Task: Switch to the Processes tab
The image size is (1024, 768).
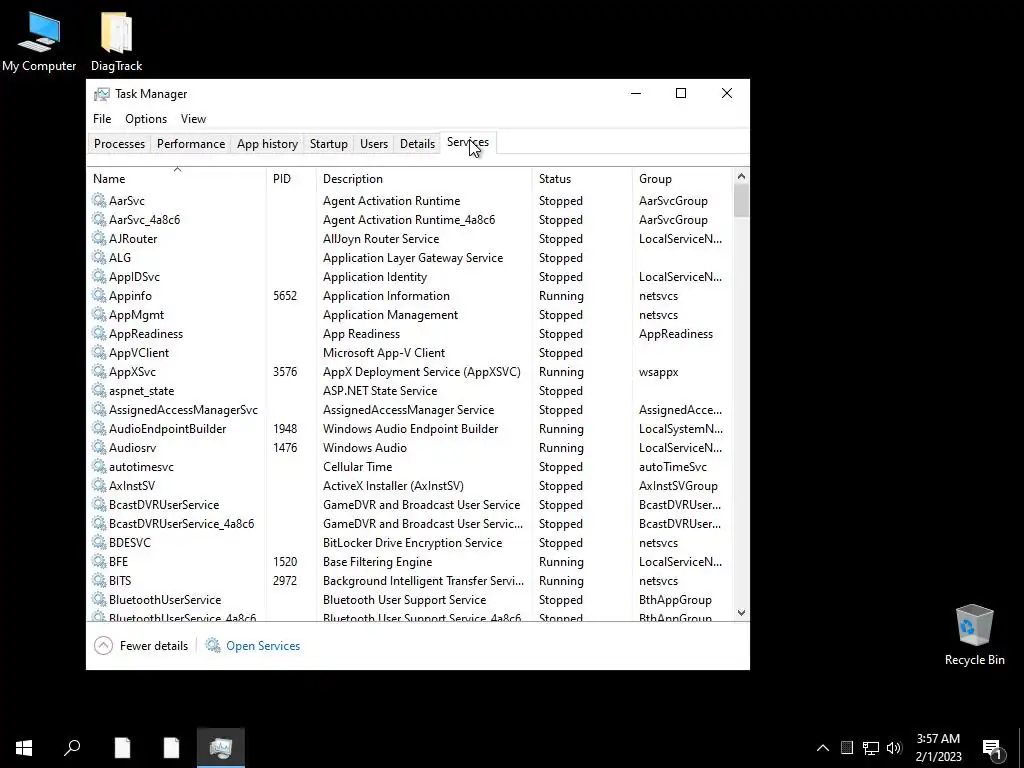Action: tap(120, 144)
